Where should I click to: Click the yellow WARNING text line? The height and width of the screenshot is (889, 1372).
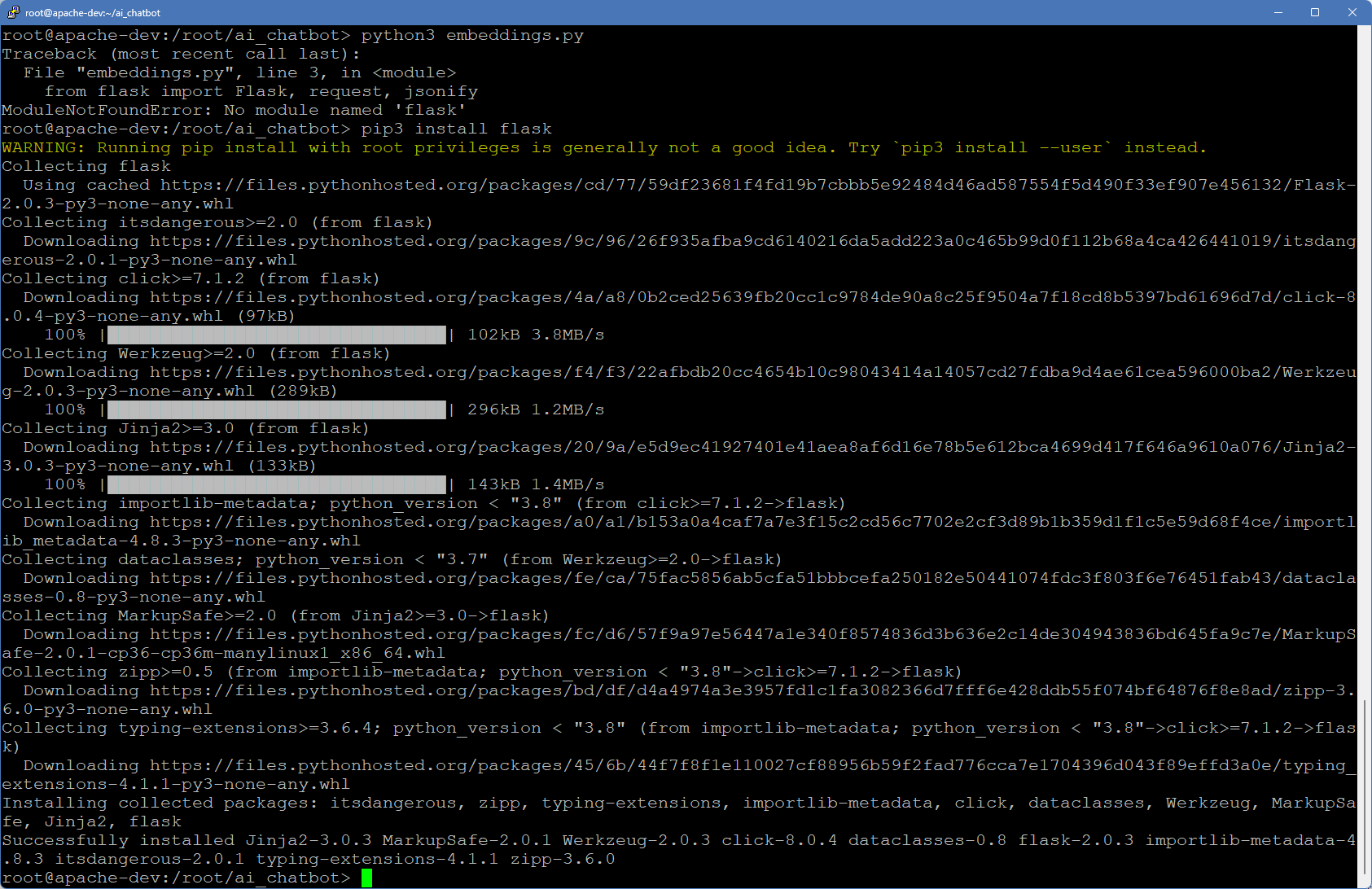tap(603, 147)
